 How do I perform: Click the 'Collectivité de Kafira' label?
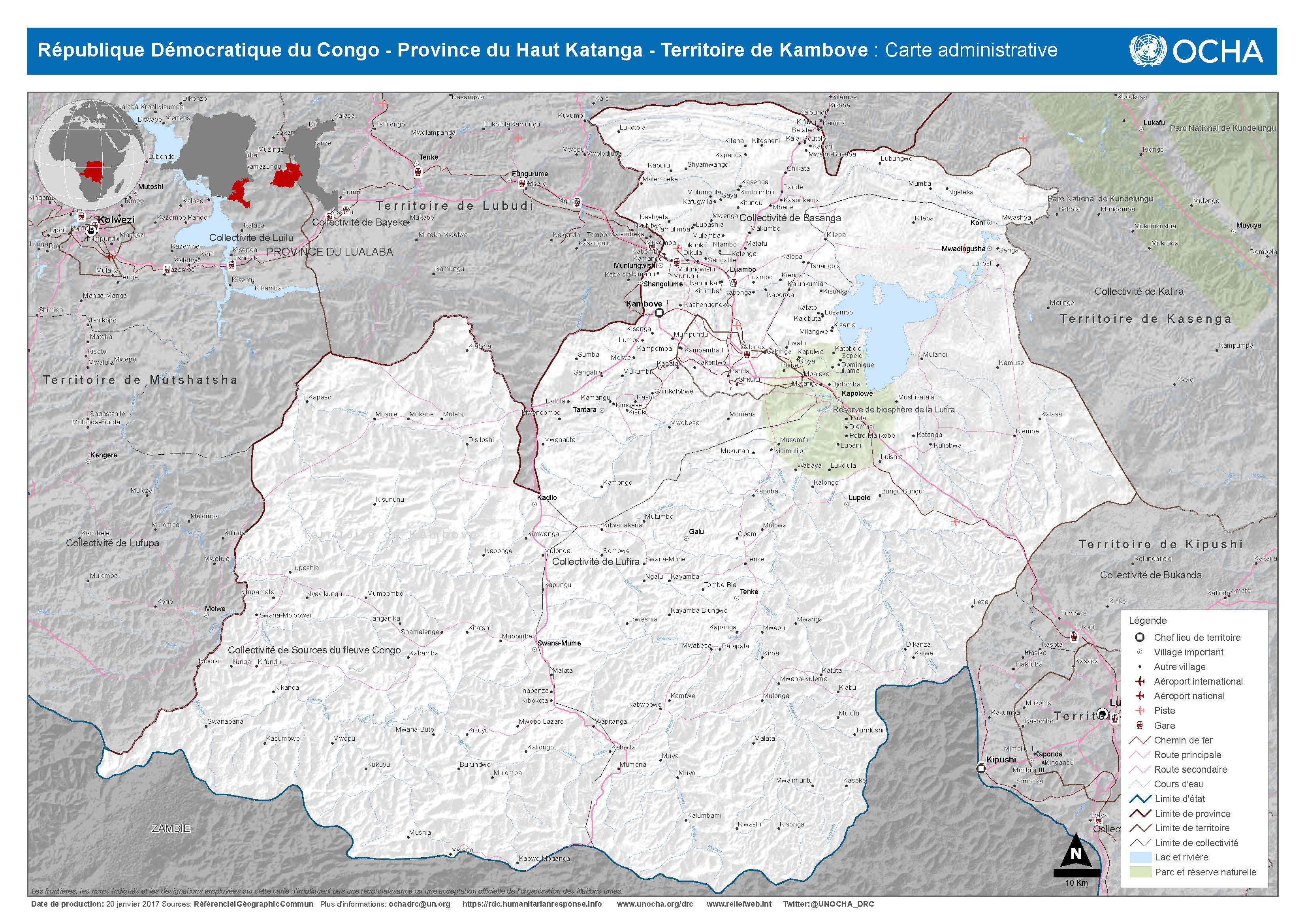click(x=1139, y=291)
